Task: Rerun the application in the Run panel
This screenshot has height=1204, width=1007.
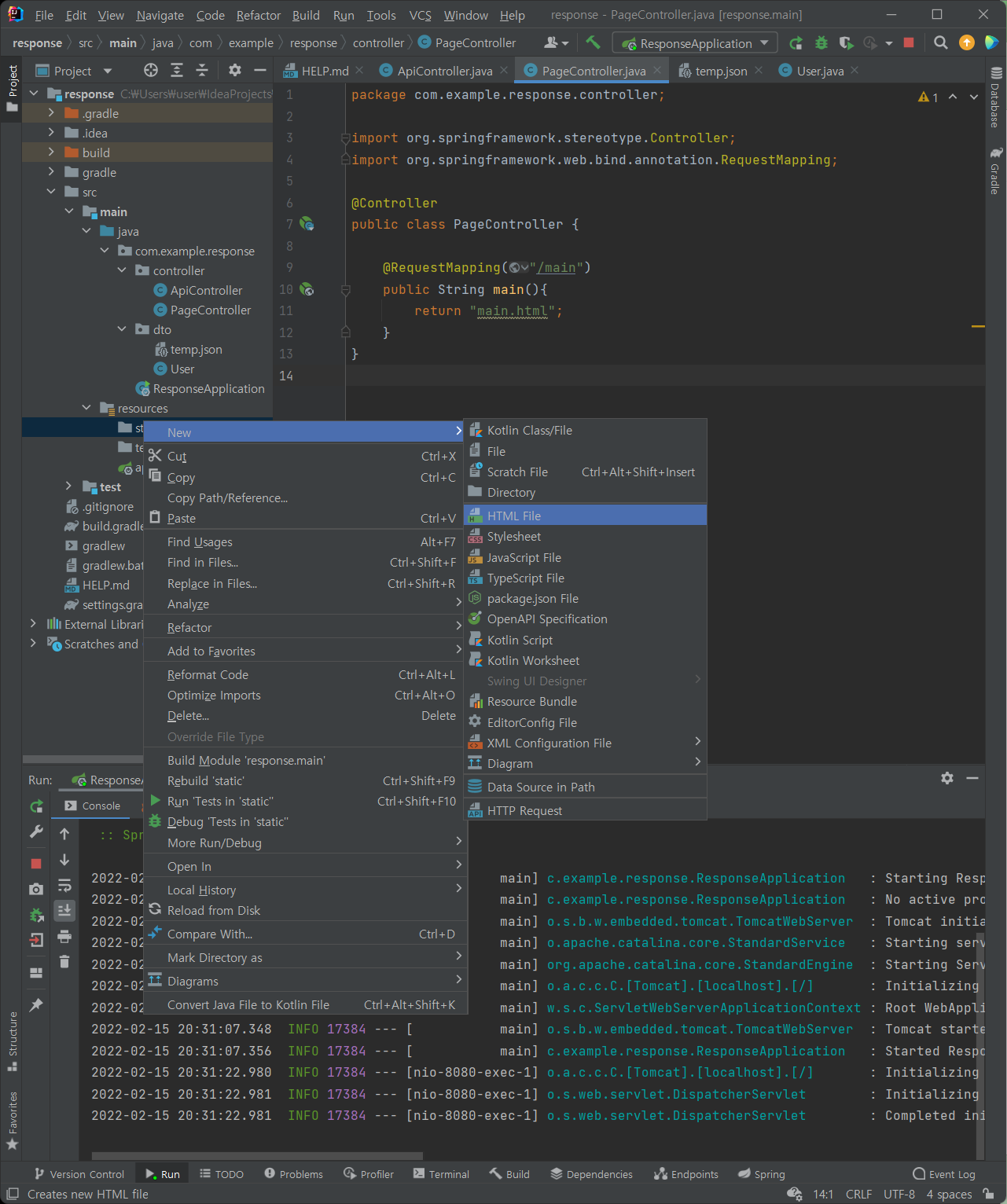Action: coord(36,806)
